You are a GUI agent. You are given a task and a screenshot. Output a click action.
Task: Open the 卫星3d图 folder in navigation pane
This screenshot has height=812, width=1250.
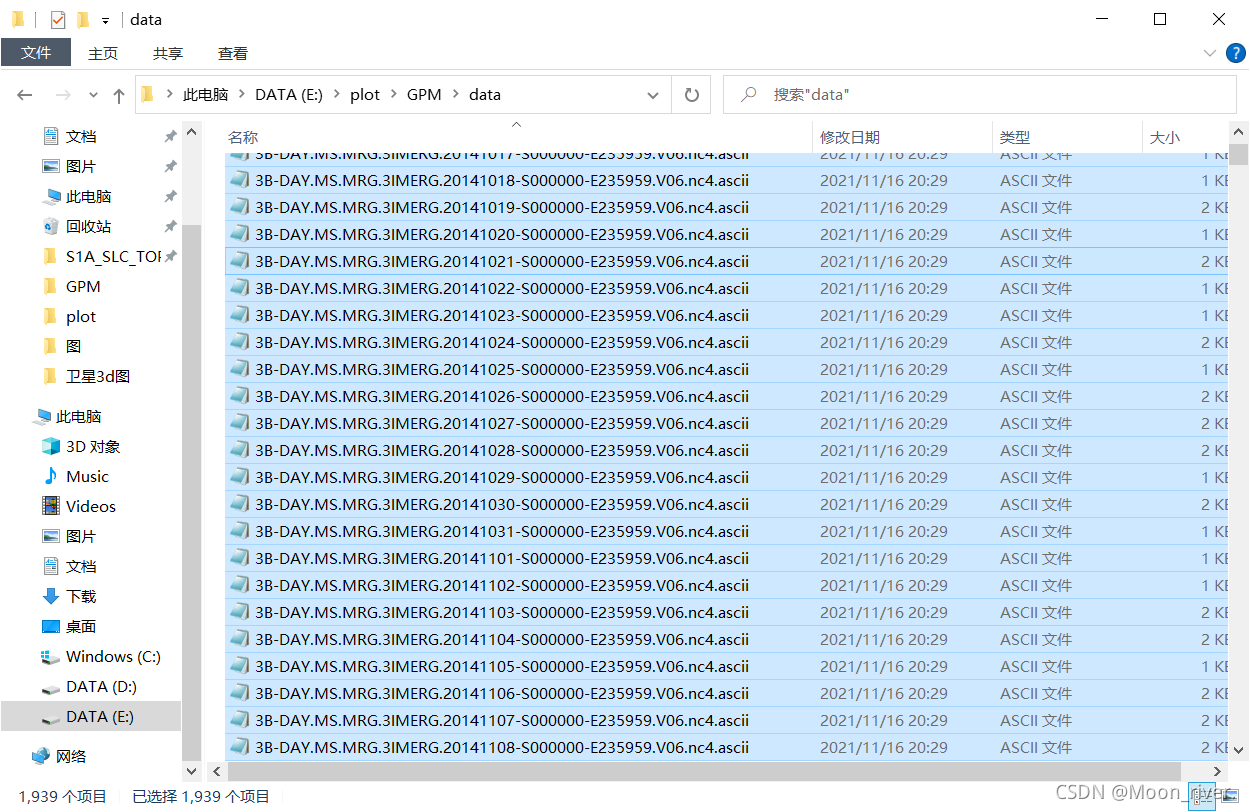98,376
